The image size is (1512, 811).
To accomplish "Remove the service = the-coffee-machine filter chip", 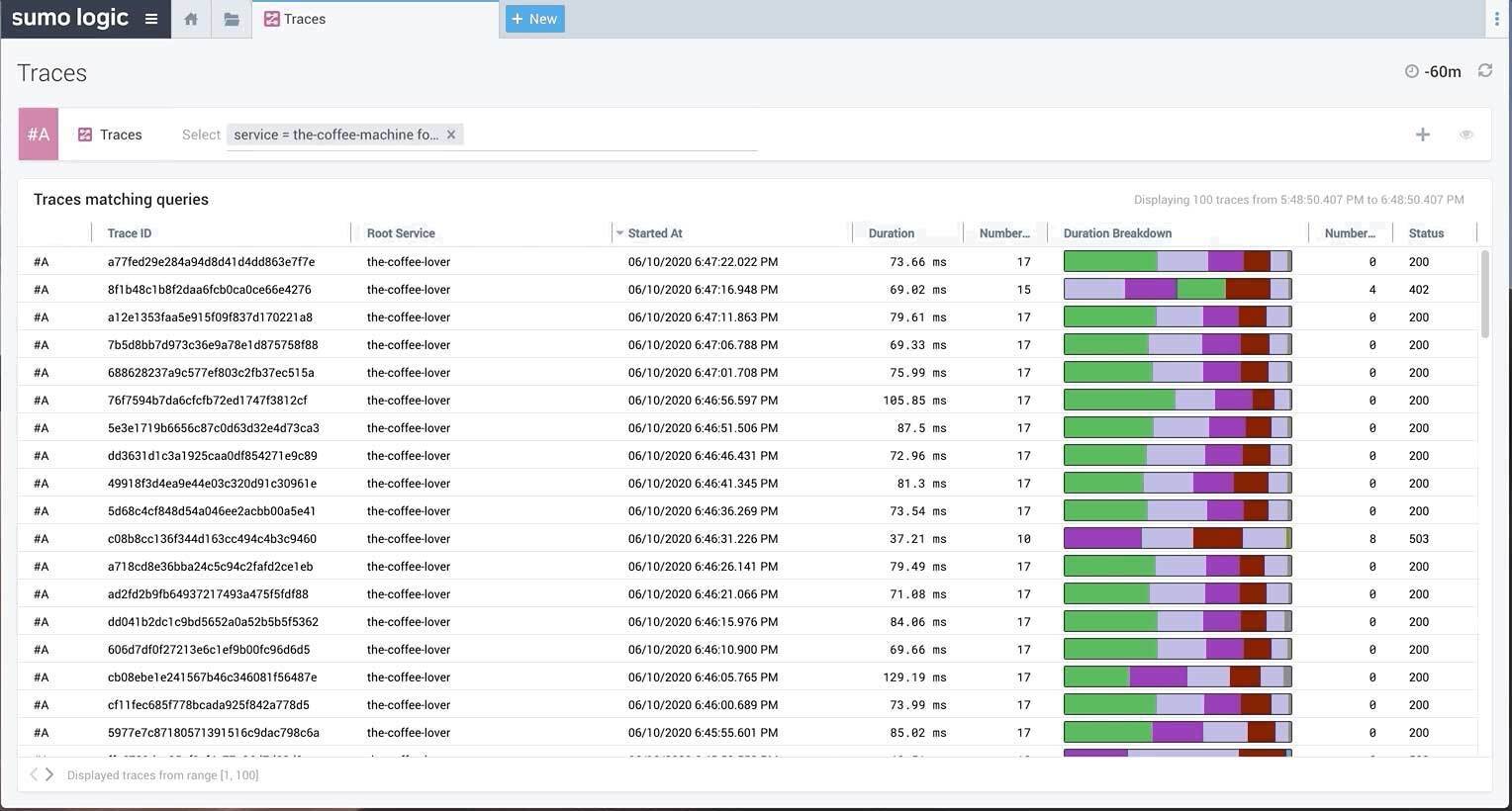I will 451,135.
